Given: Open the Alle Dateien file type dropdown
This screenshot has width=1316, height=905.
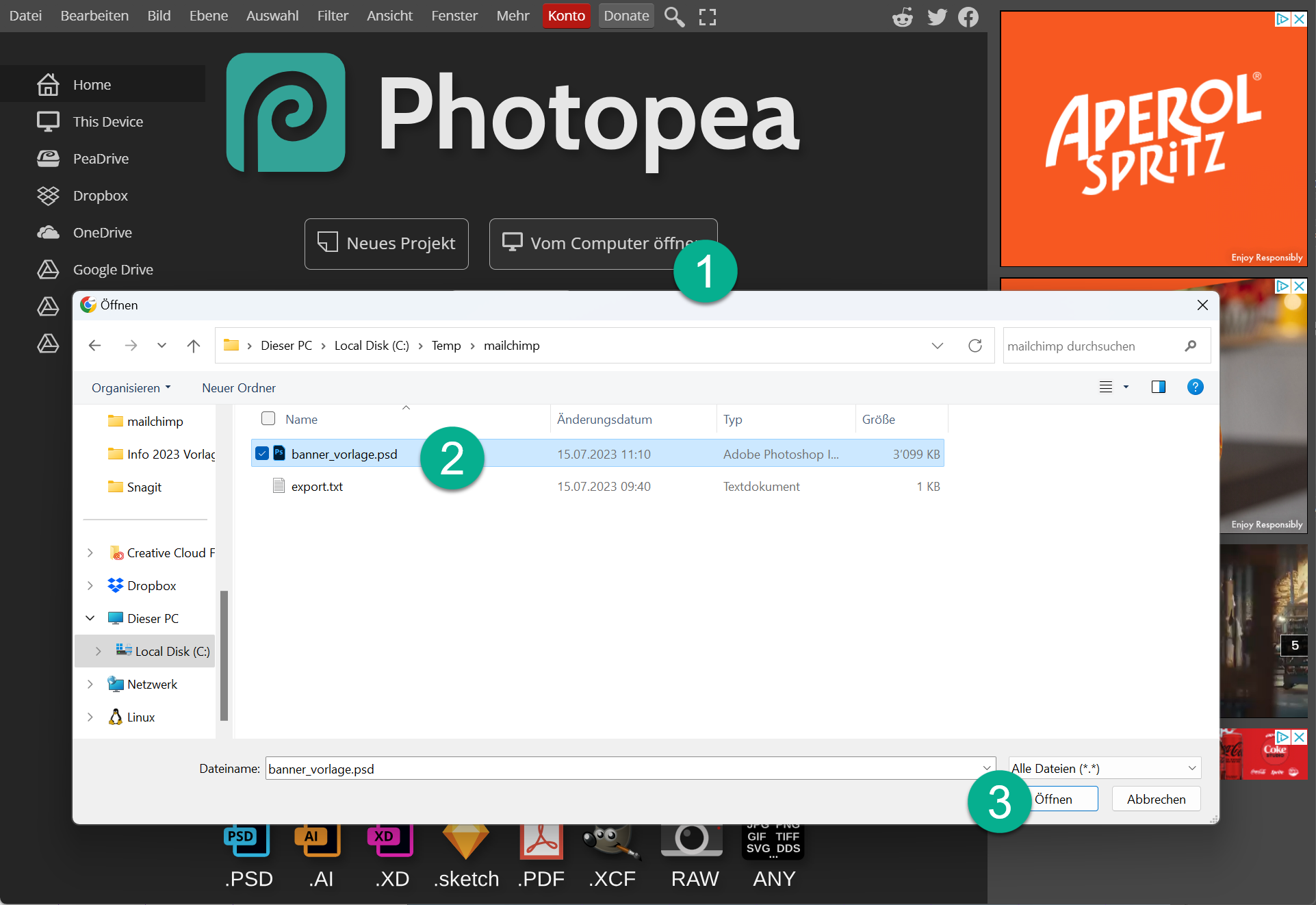Looking at the screenshot, I should 1105,768.
